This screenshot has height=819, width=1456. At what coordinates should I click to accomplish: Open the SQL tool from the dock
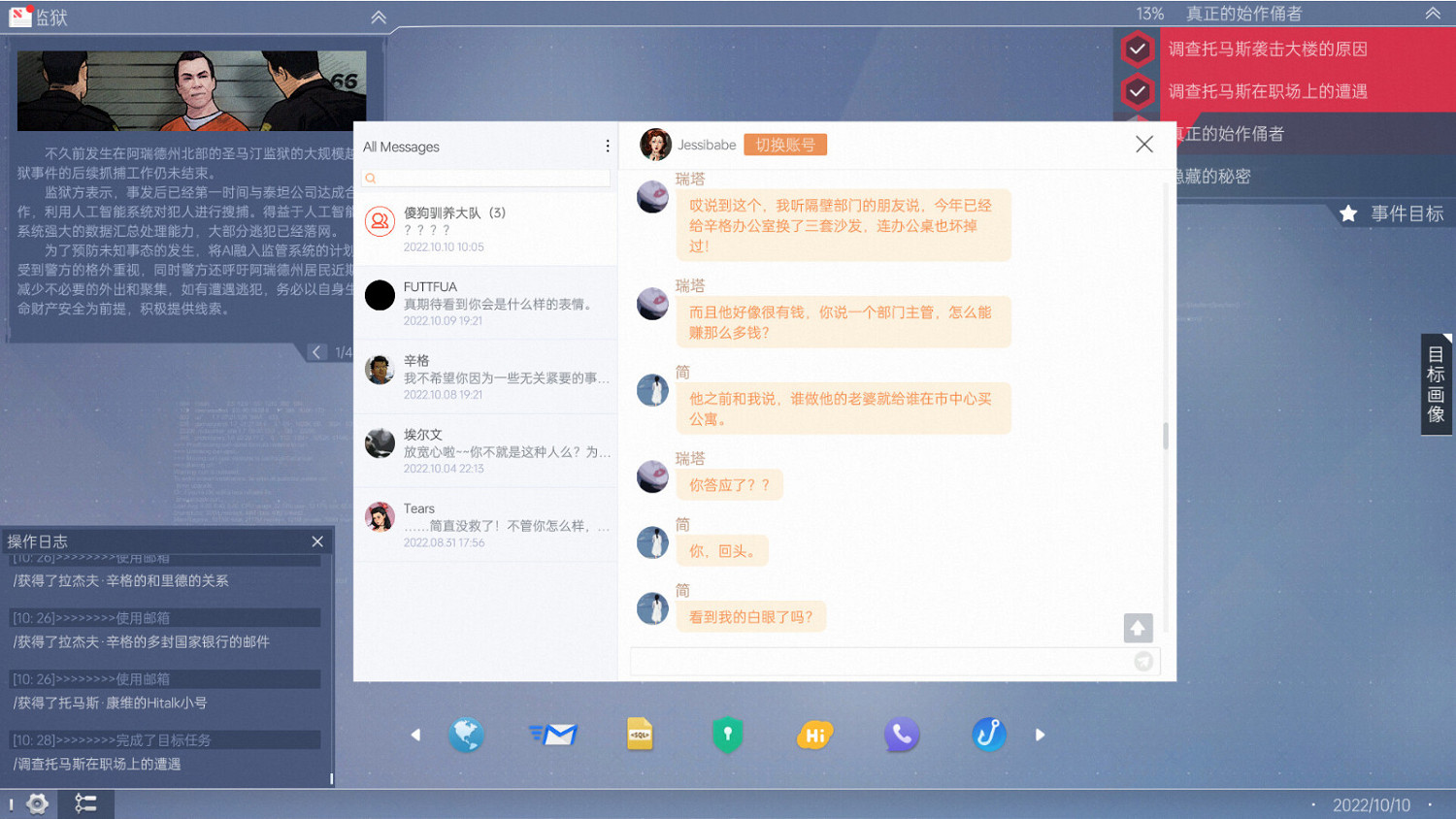click(x=640, y=735)
